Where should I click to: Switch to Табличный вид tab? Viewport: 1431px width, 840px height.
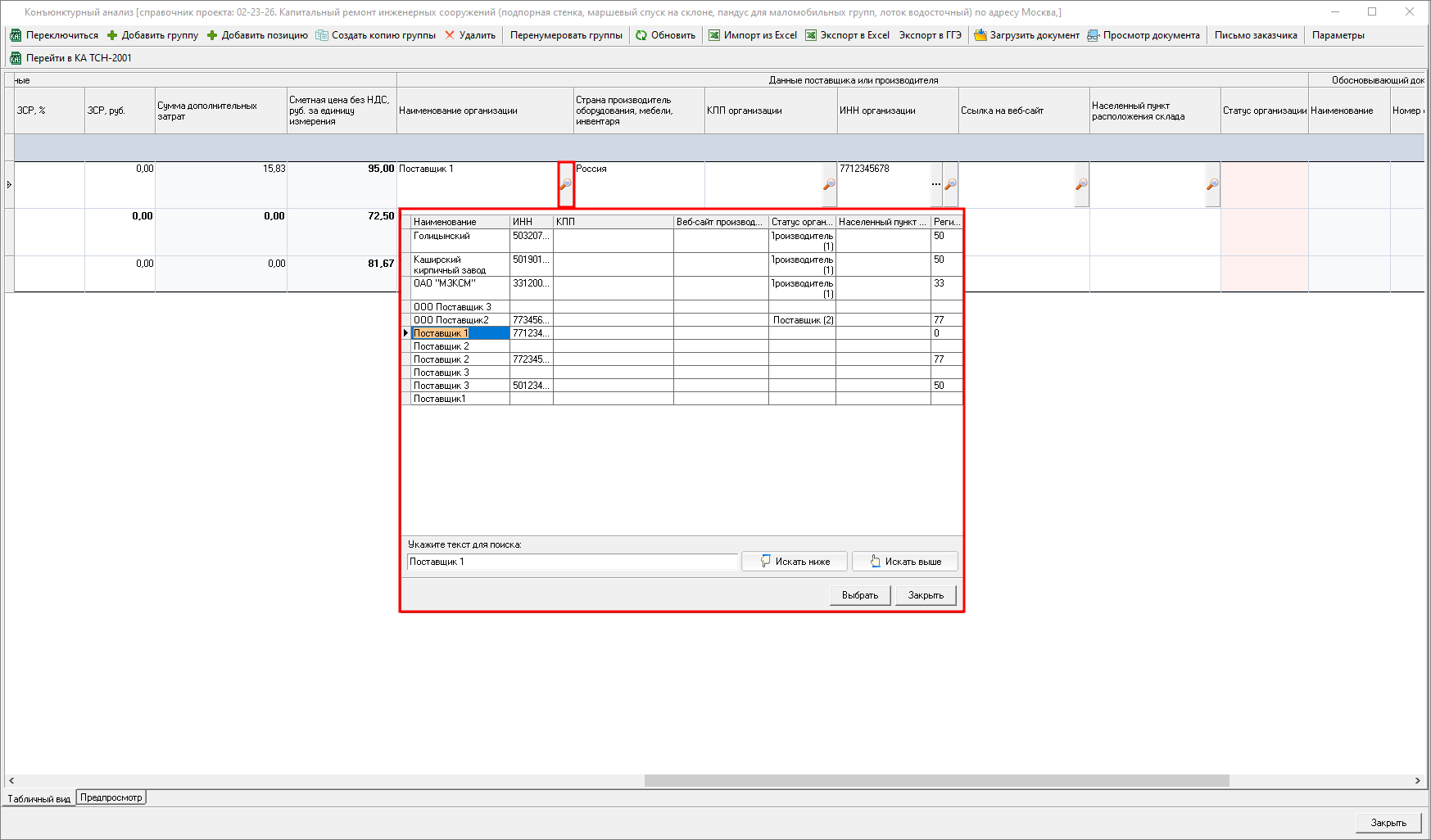(x=38, y=798)
